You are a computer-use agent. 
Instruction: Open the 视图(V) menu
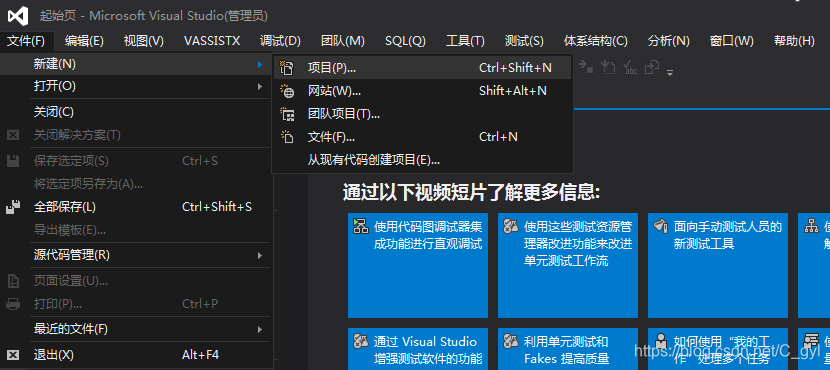click(144, 41)
